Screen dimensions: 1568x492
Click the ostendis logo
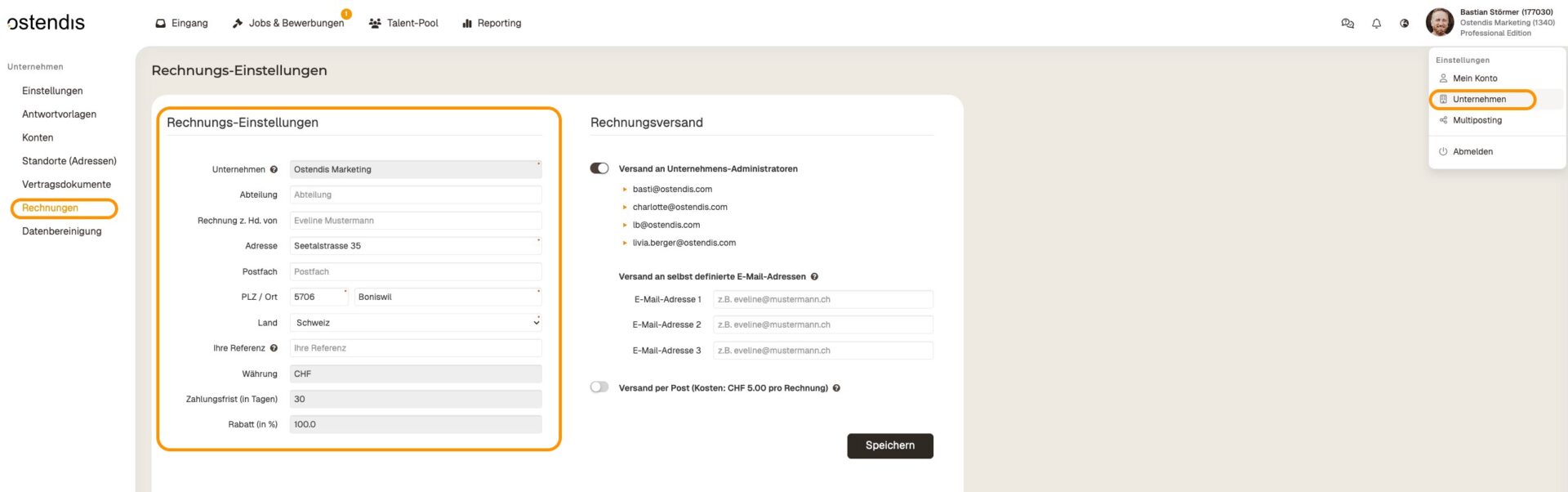point(47,23)
